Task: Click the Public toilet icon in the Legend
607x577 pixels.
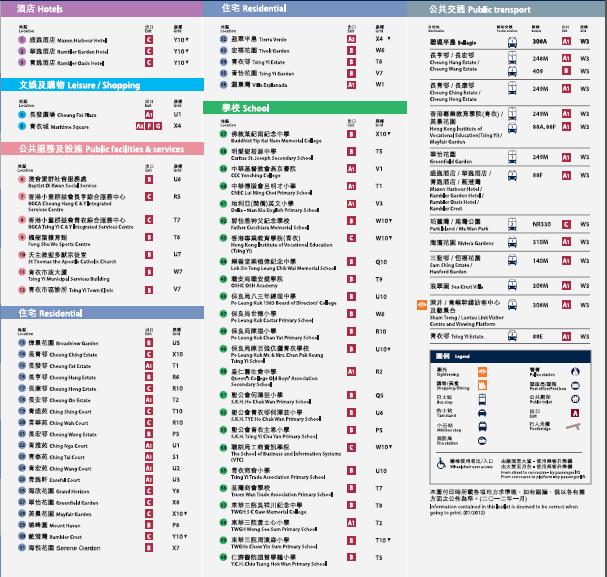Action: [x=575, y=399]
